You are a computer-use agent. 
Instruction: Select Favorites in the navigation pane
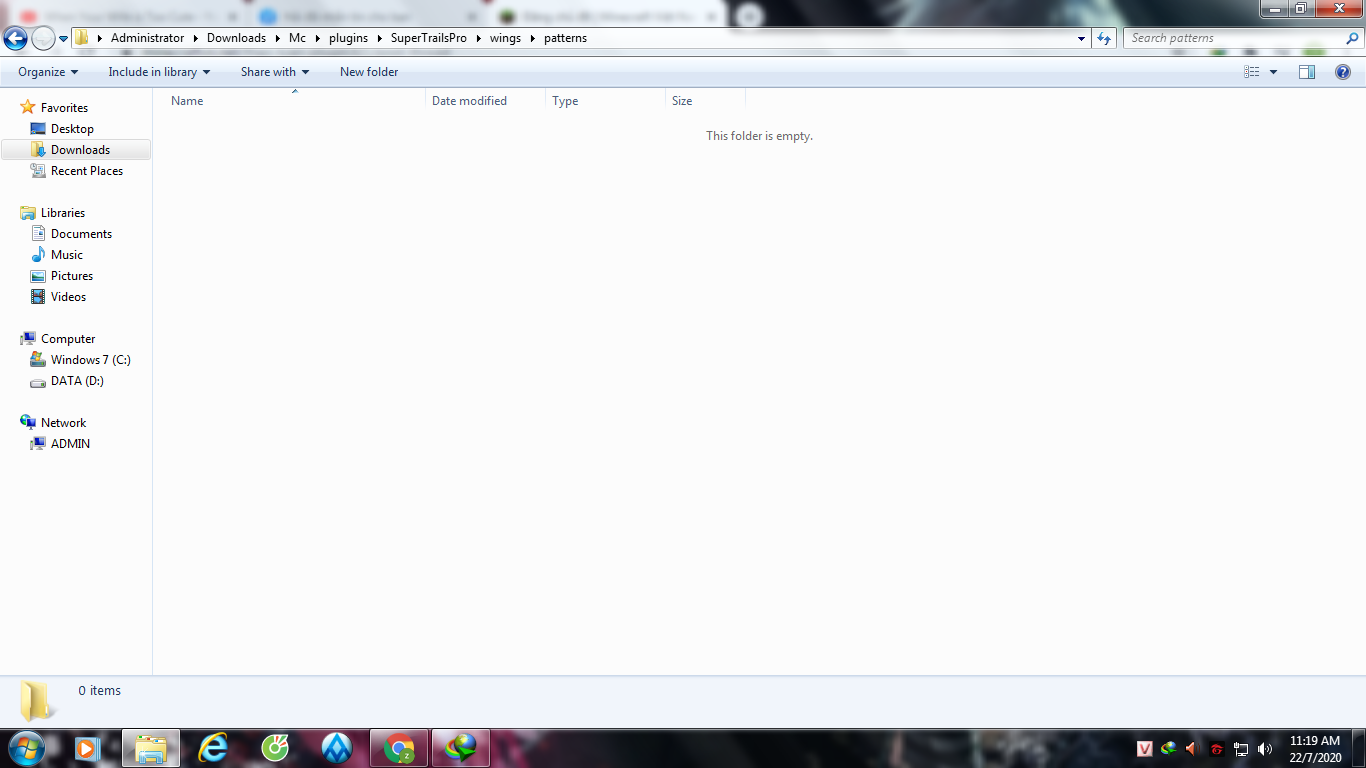64,108
